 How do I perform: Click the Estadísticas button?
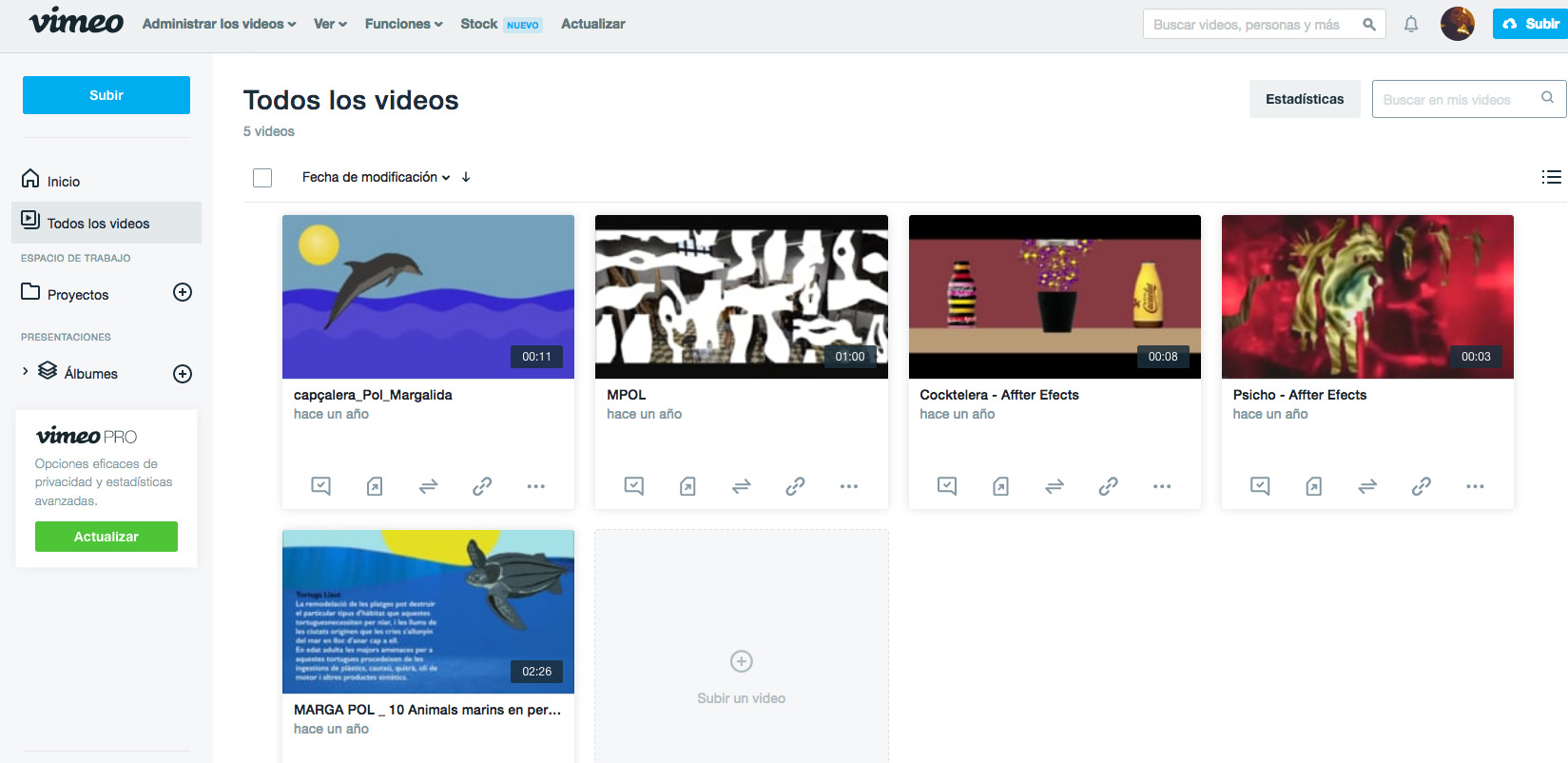1304,99
